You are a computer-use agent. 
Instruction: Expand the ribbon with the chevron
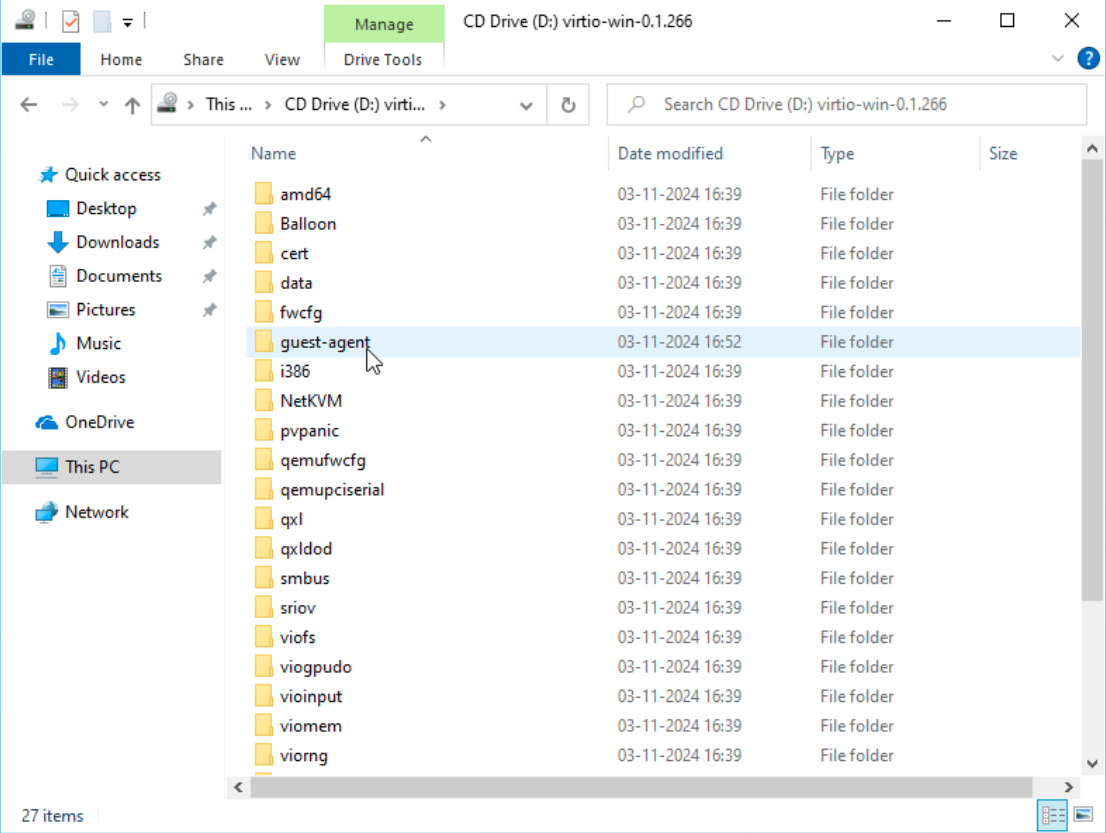tap(1058, 59)
